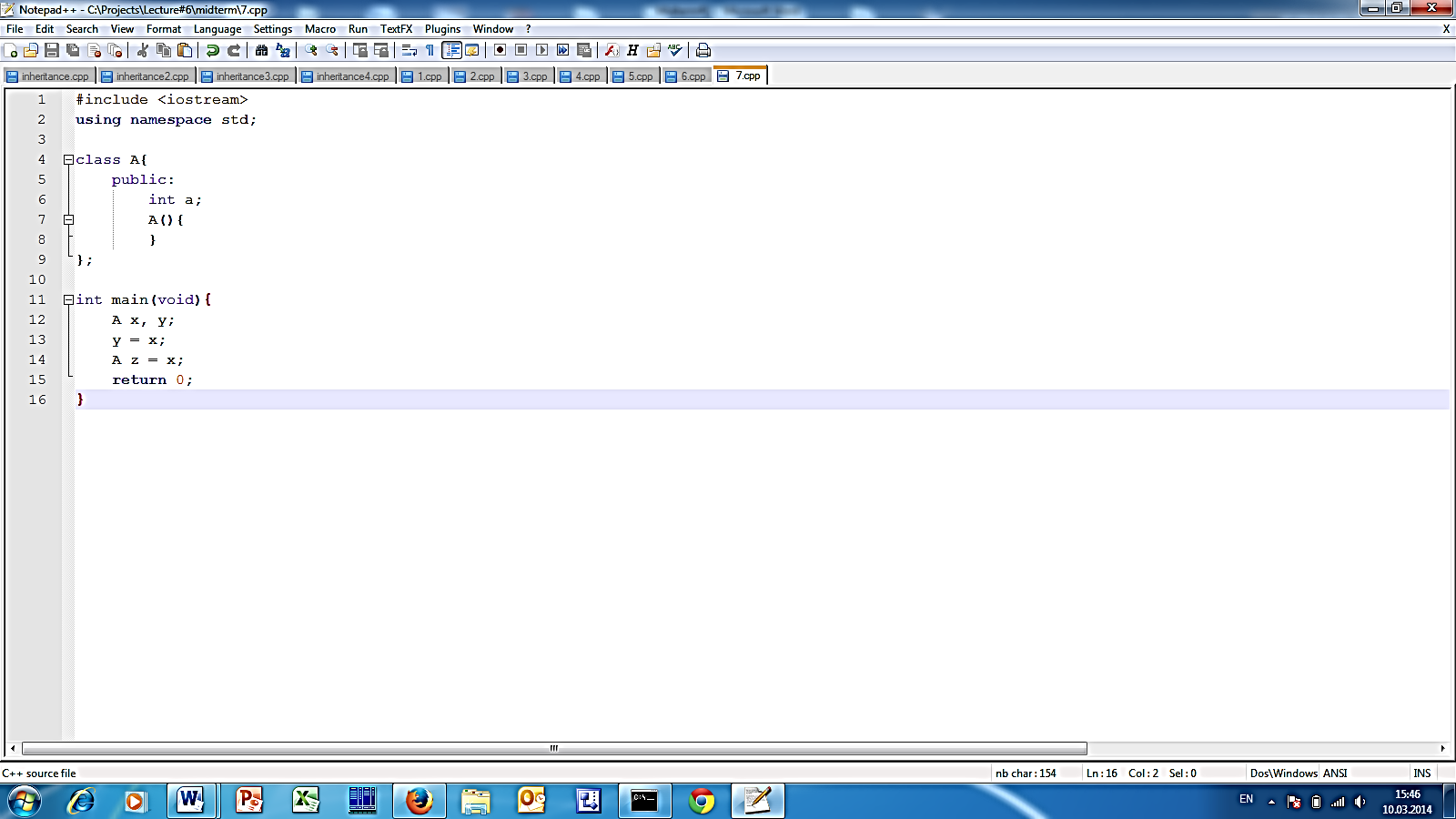1456x819 pixels.
Task: Open a file with the Open folder icon
Action: [31, 50]
